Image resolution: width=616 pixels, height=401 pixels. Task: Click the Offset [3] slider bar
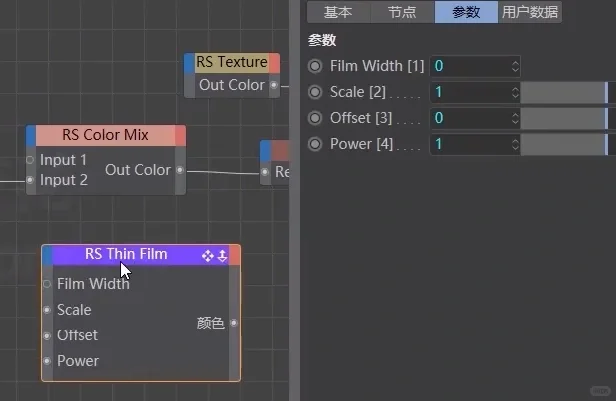pyautogui.click(x=564, y=119)
